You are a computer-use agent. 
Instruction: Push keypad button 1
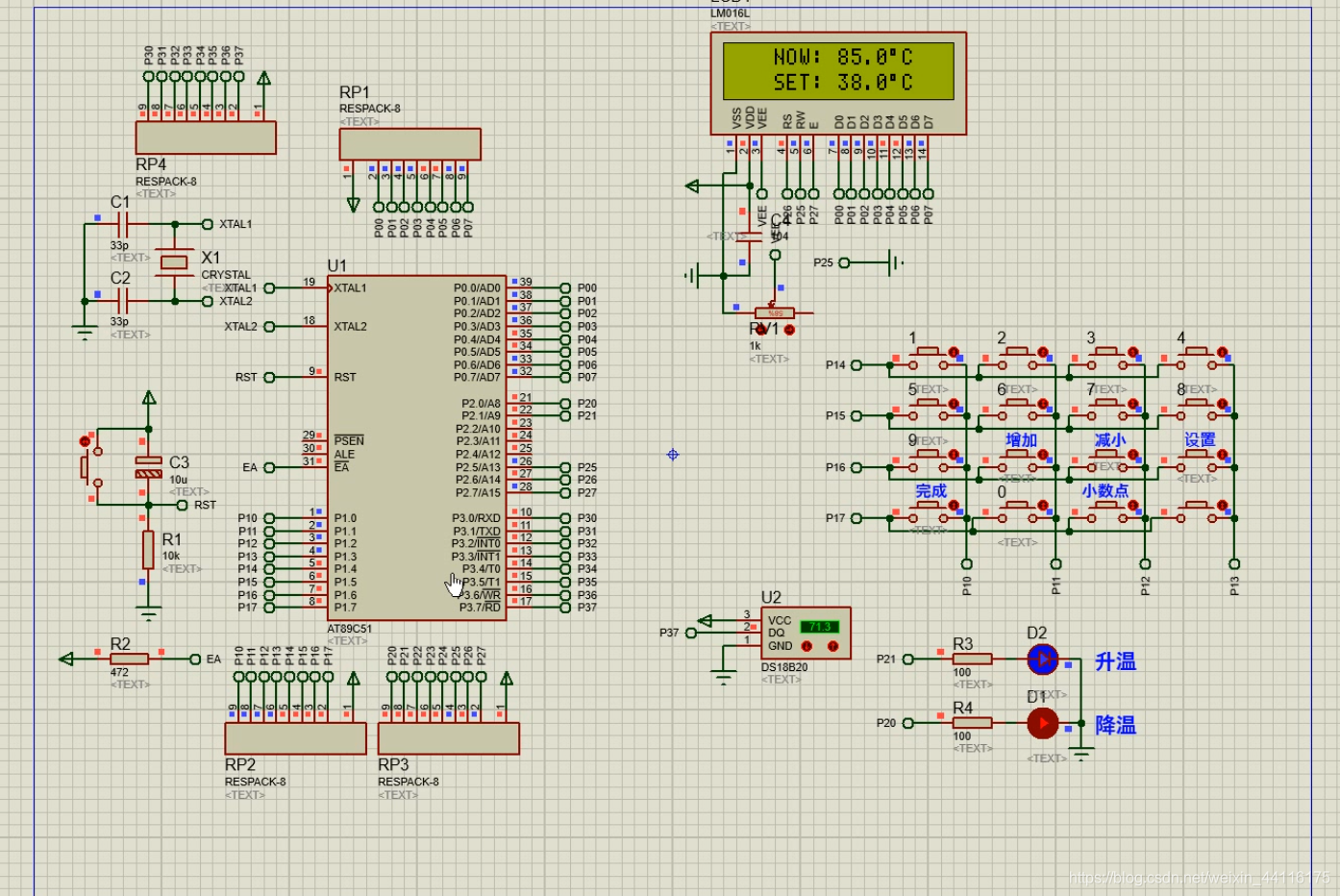pos(927,359)
